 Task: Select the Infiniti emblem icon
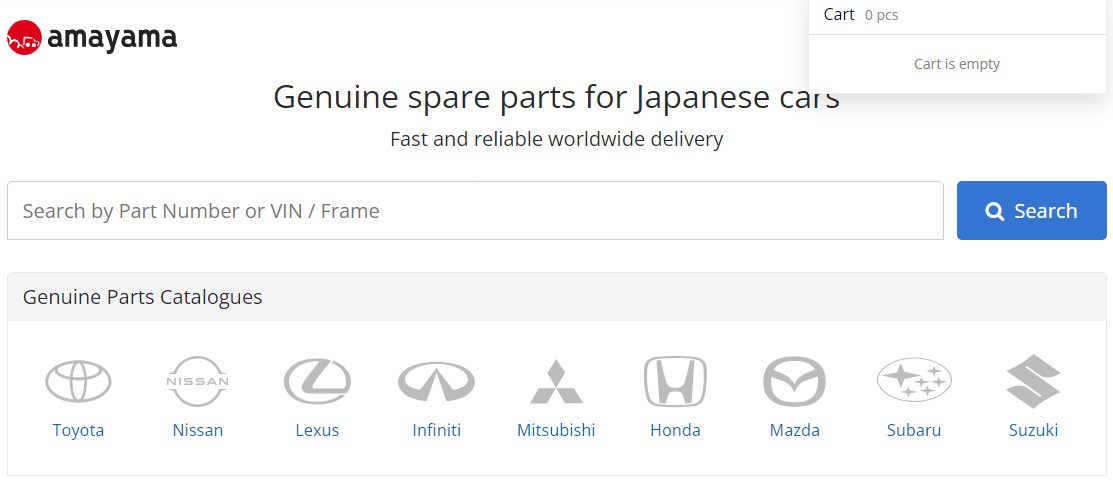tap(436, 381)
